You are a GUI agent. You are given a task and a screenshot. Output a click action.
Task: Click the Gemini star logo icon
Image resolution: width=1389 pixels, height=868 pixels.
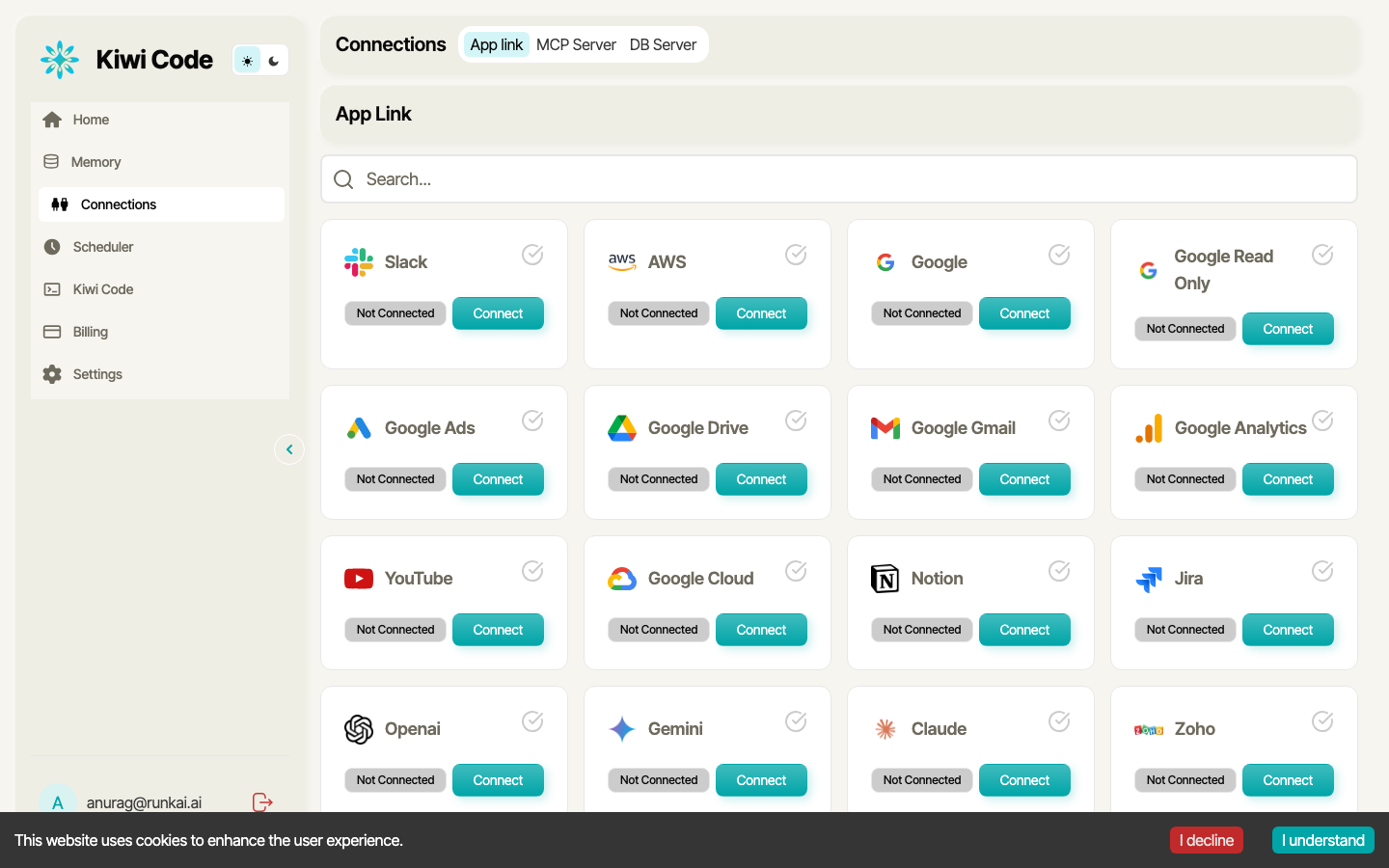coord(622,729)
